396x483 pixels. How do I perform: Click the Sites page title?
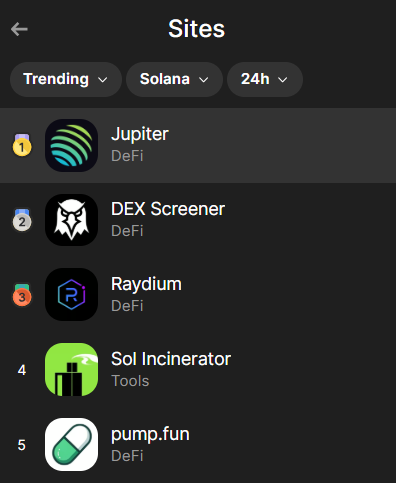(197, 29)
